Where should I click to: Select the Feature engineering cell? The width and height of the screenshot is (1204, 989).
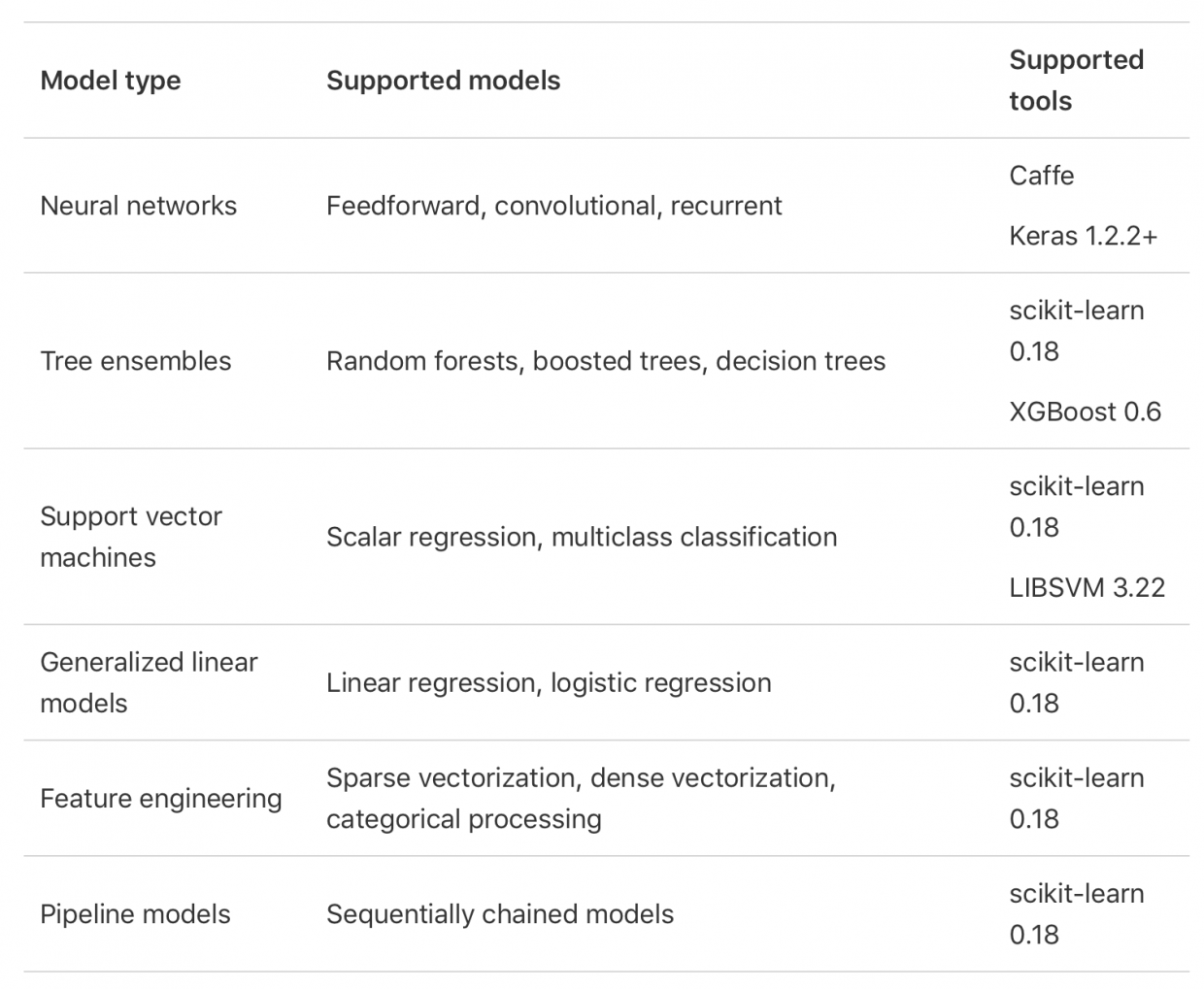pos(160,799)
